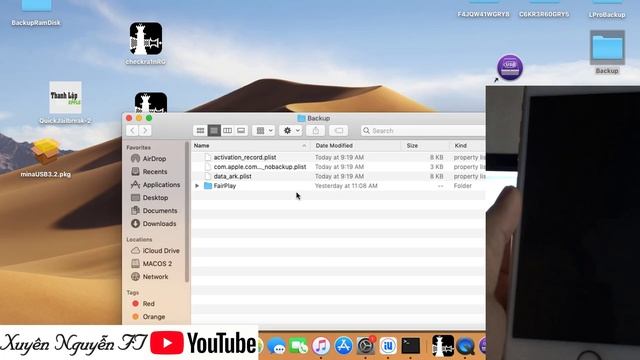The height and width of the screenshot is (360, 640).
Task: Click the Share toolbar button
Action: (x=316, y=131)
